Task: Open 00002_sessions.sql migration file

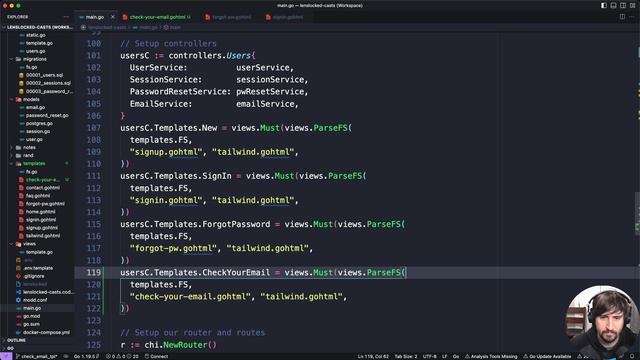Action: [x=48, y=83]
